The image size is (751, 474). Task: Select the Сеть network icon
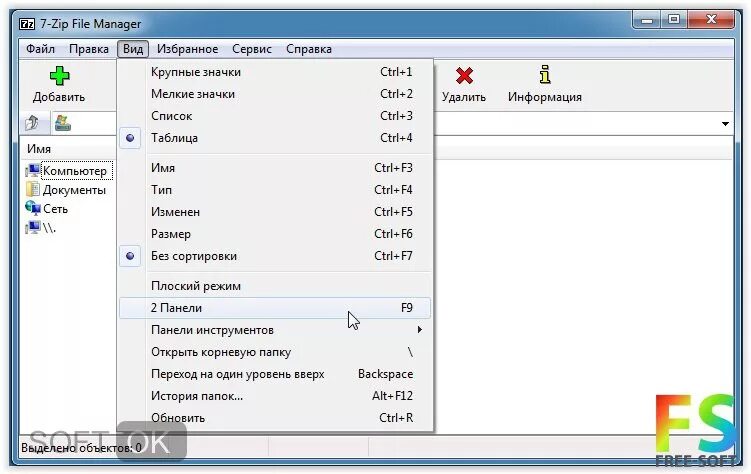click(x=33, y=209)
